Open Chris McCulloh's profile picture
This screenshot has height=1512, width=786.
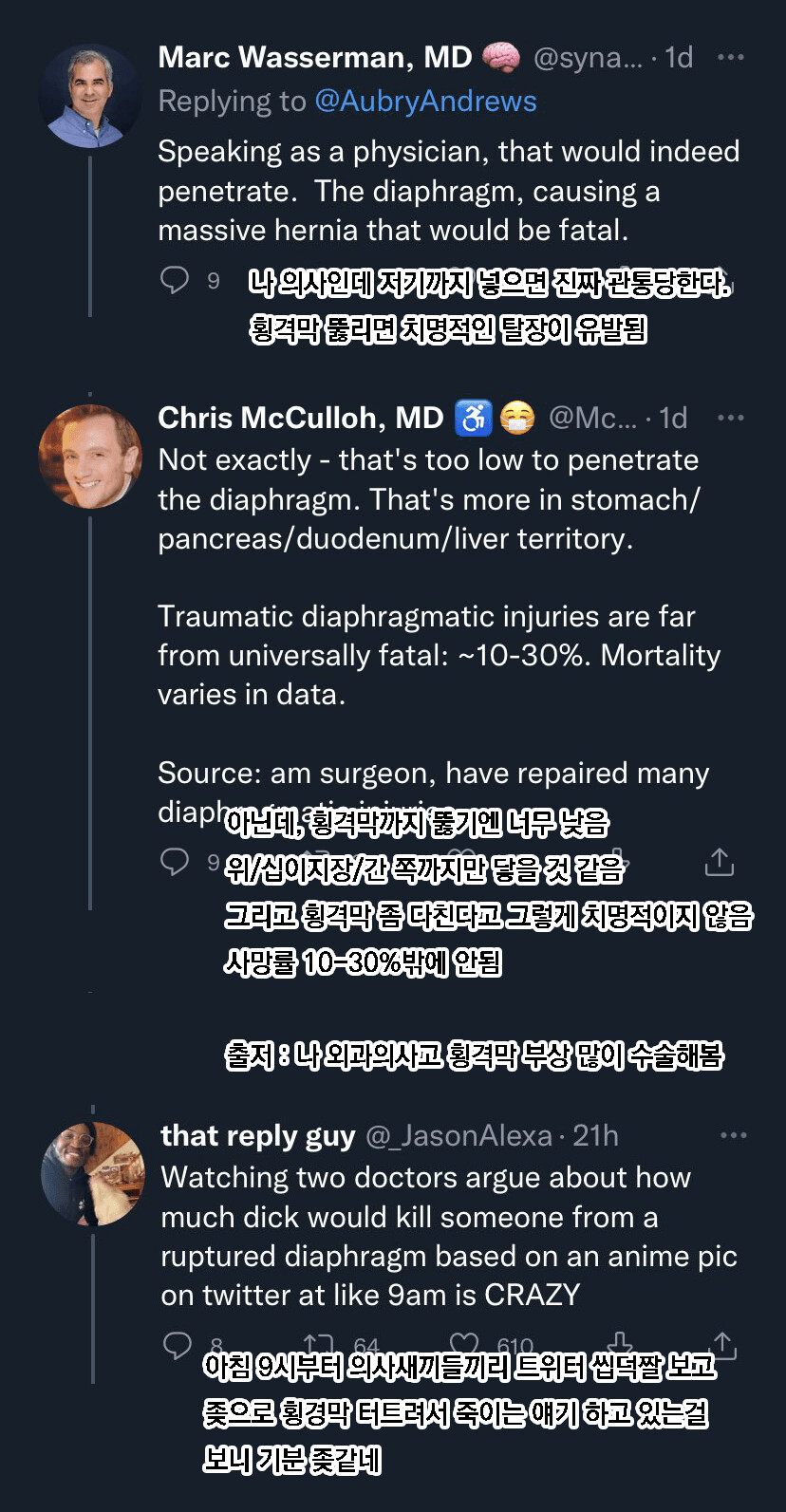click(x=91, y=457)
